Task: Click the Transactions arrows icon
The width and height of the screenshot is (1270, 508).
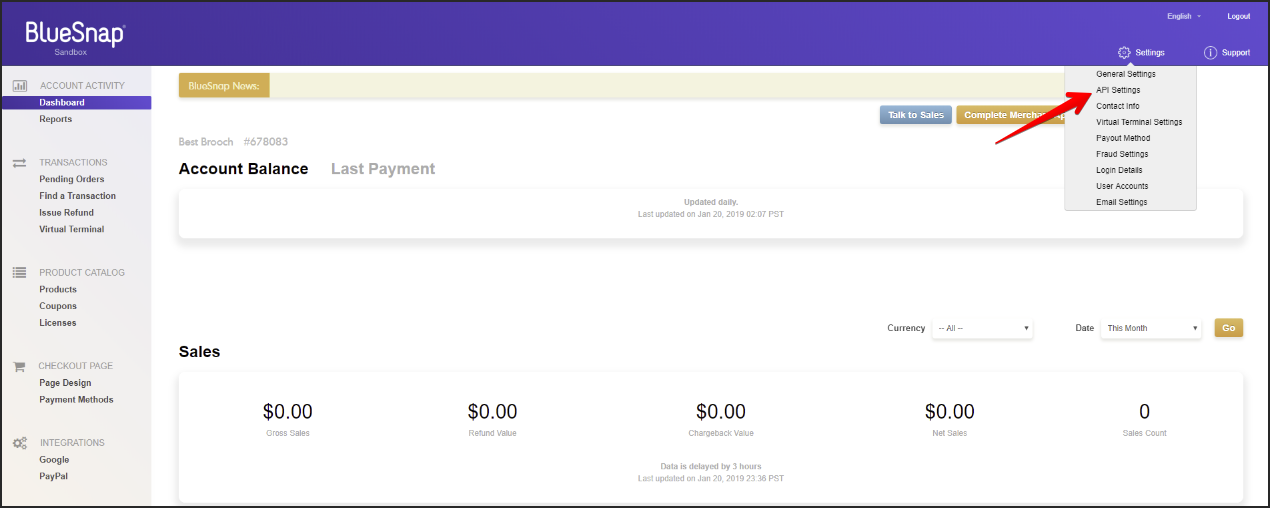Action: coord(19,162)
